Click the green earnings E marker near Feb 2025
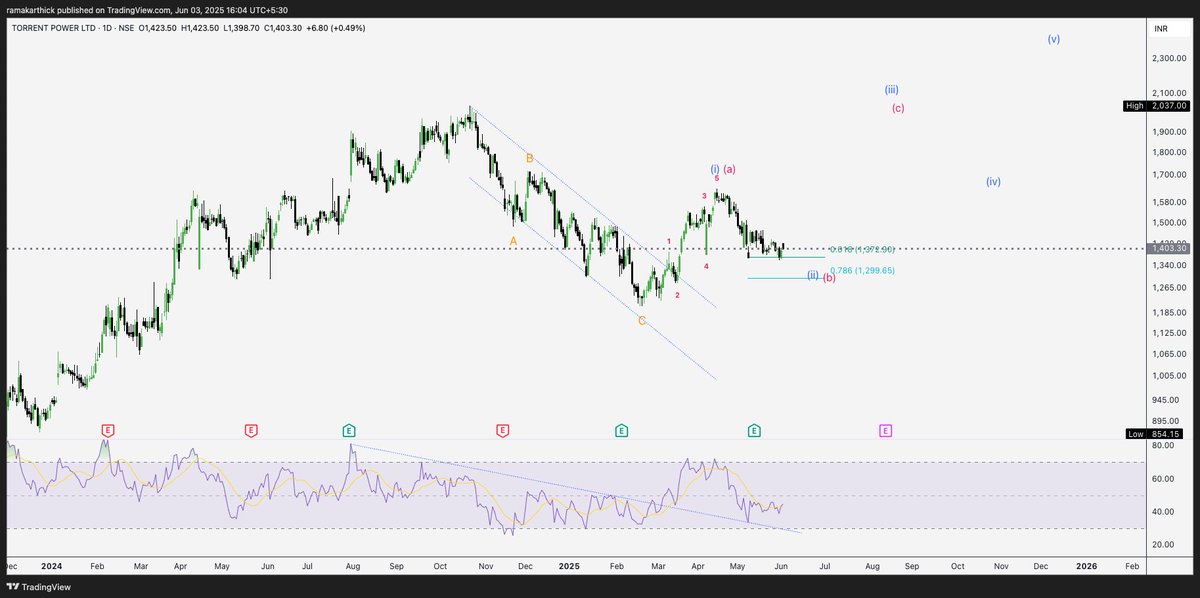The image size is (1200, 598). point(621,430)
